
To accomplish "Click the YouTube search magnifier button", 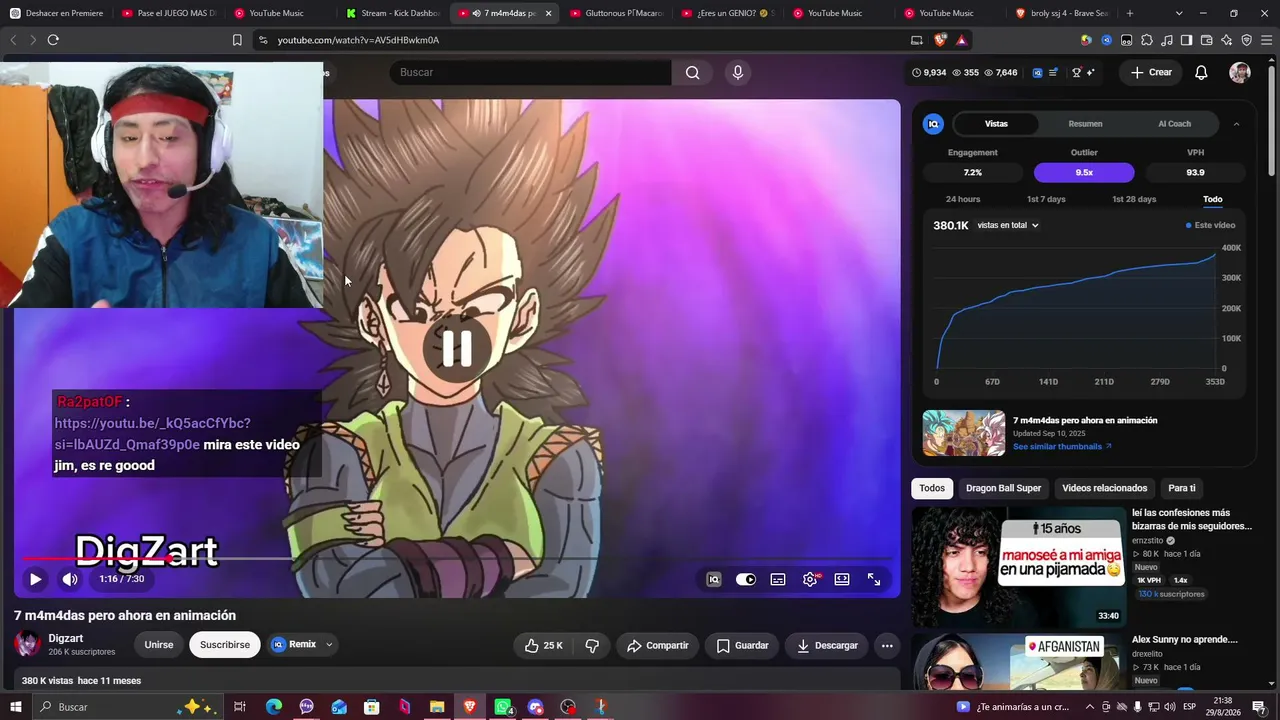I will (693, 72).
